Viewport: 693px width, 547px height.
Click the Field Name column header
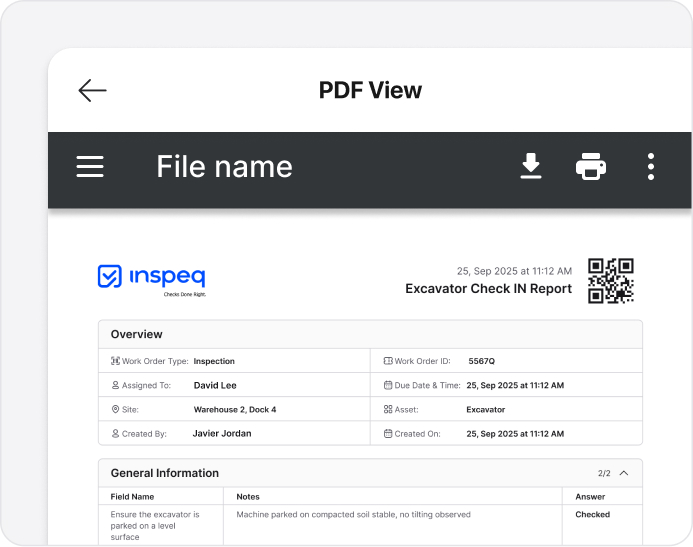point(132,497)
